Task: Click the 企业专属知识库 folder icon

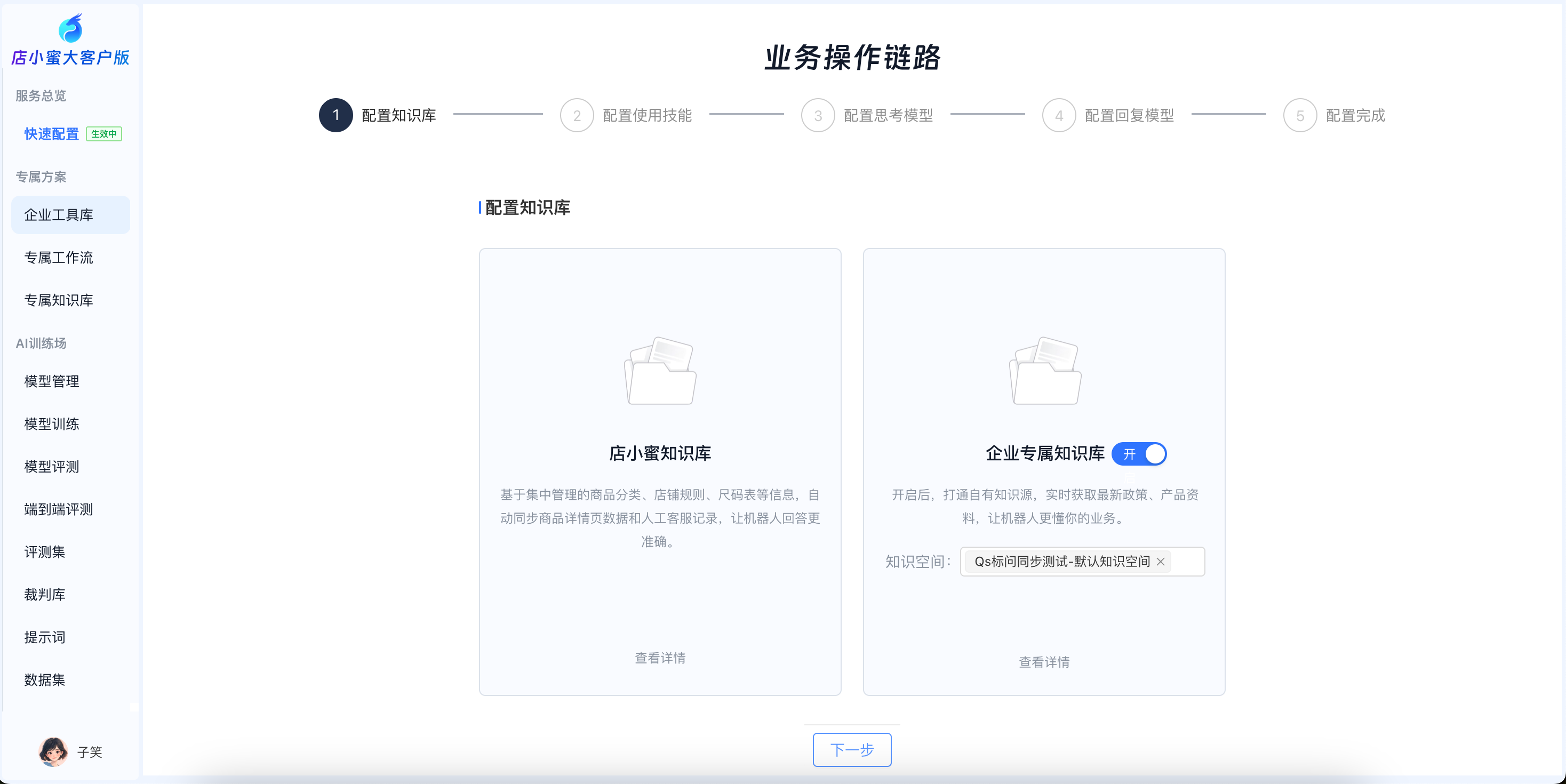Action: (1044, 371)
